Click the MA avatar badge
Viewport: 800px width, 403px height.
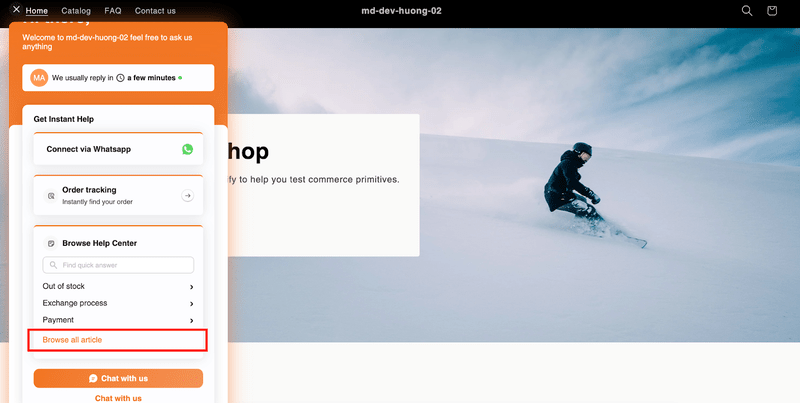(x=39, y=78)
